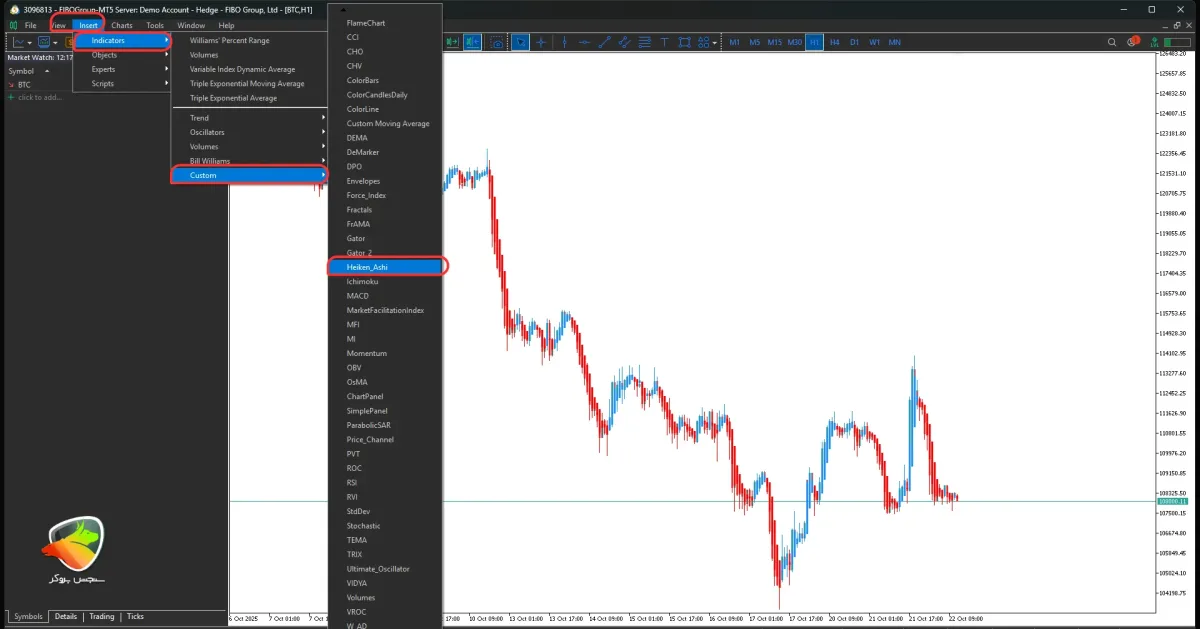Open the Help menu
The image size is (1200, 629).
click(x=226, y=25)
